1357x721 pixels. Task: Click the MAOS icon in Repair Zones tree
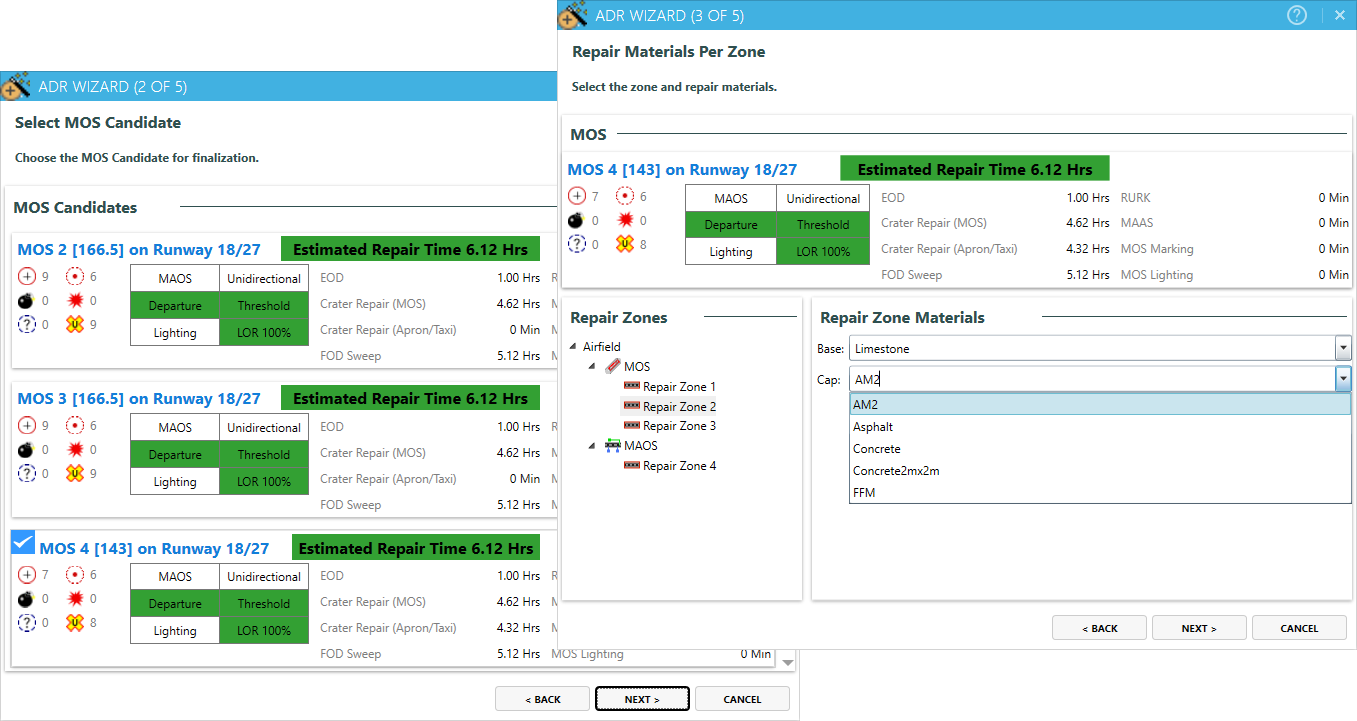click(x=612, y=446)
